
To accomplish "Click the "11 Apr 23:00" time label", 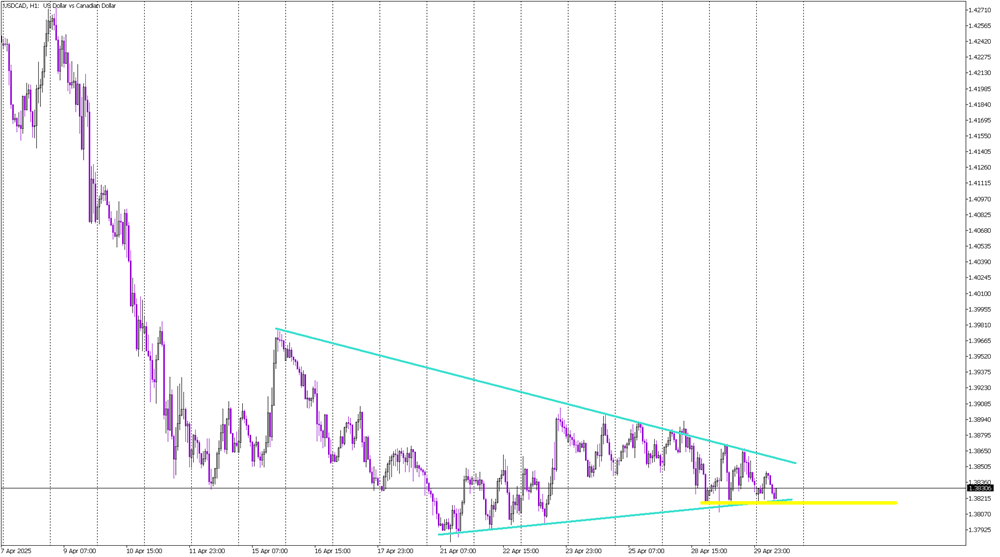I will point(207,551).
